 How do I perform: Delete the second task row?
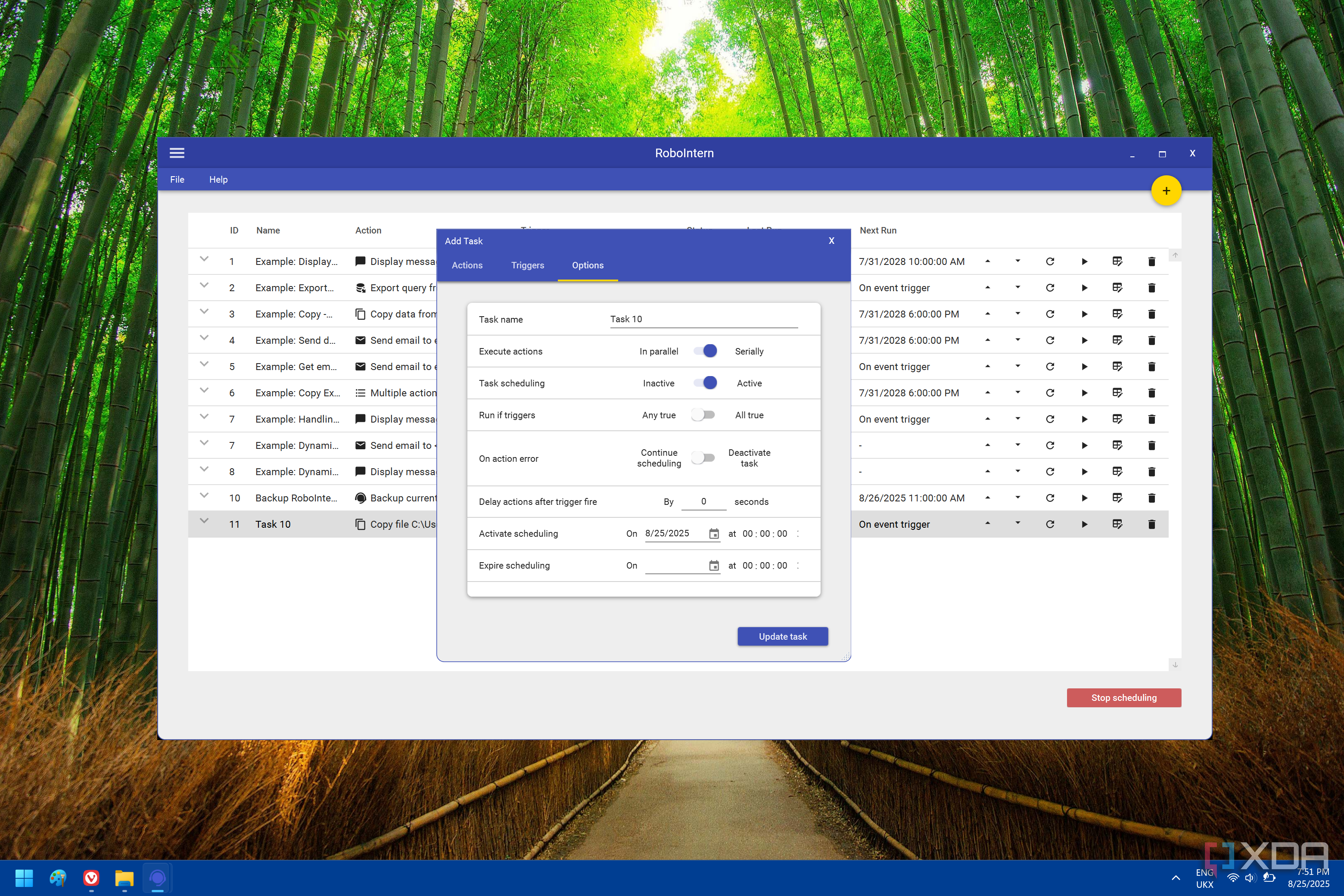point(1151,287)
